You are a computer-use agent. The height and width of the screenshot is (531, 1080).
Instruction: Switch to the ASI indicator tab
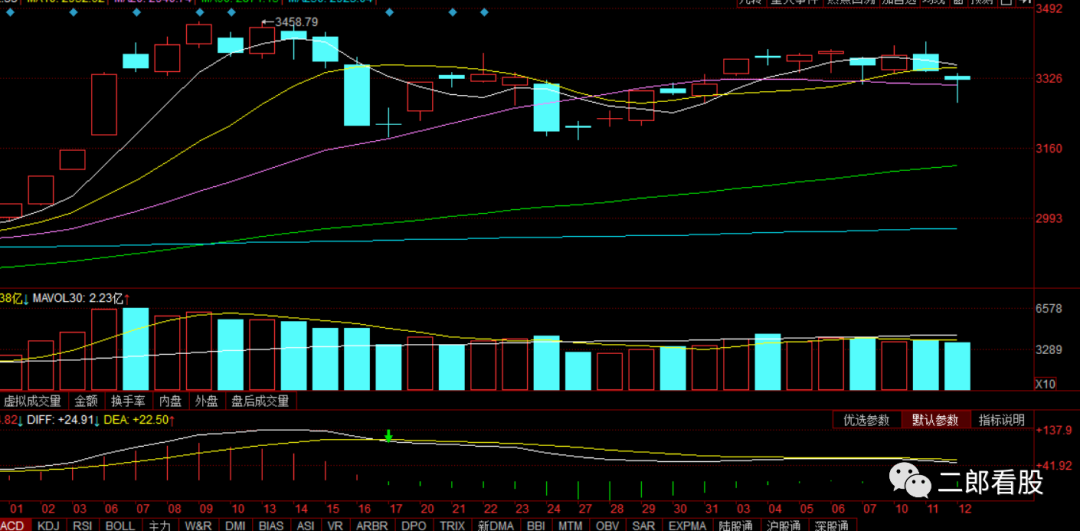[305, 525]
